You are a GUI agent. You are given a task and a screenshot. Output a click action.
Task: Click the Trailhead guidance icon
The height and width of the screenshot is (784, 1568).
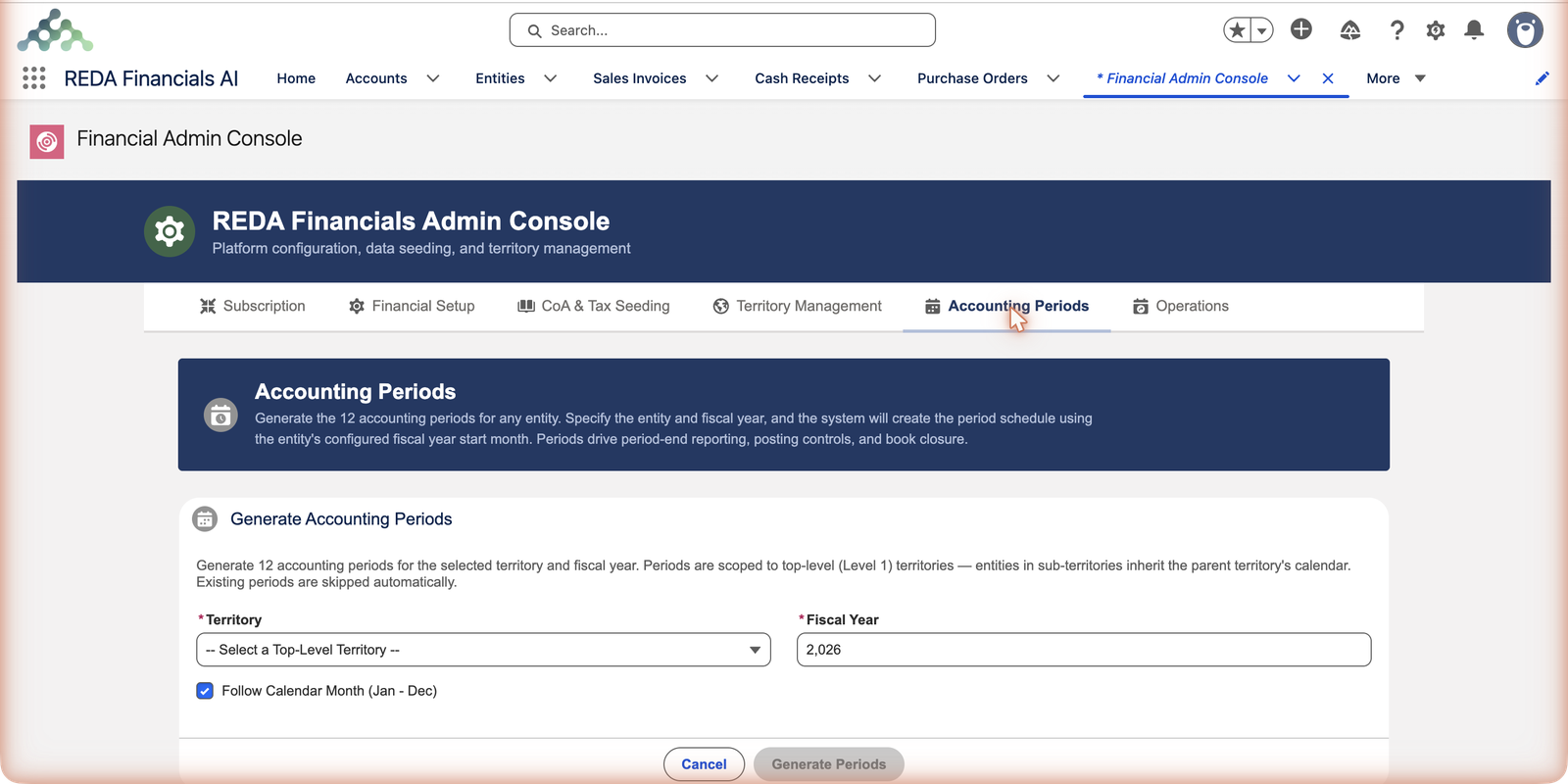[1350, 30]
